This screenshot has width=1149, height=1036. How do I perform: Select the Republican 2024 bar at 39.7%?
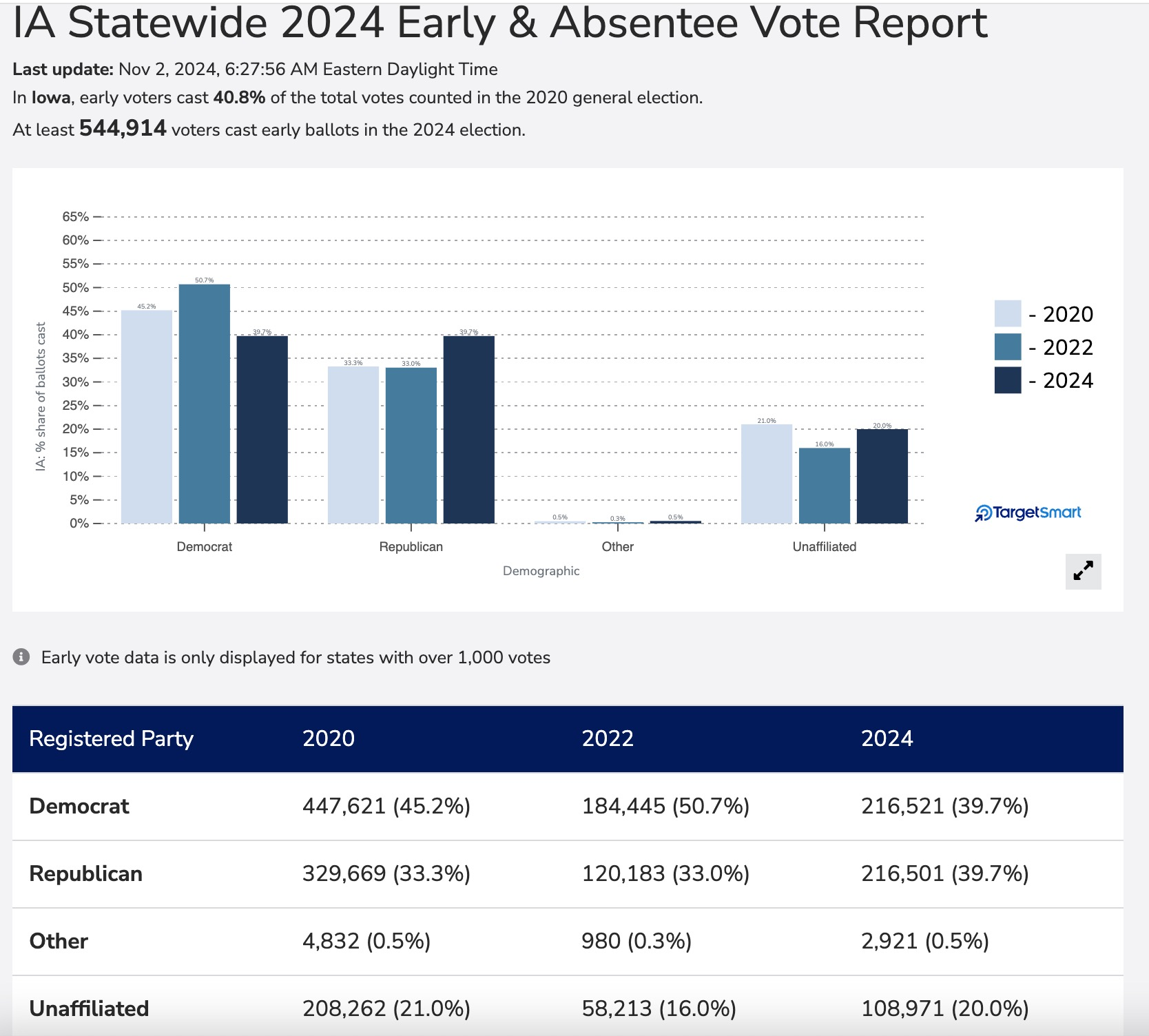pos(468,429)
